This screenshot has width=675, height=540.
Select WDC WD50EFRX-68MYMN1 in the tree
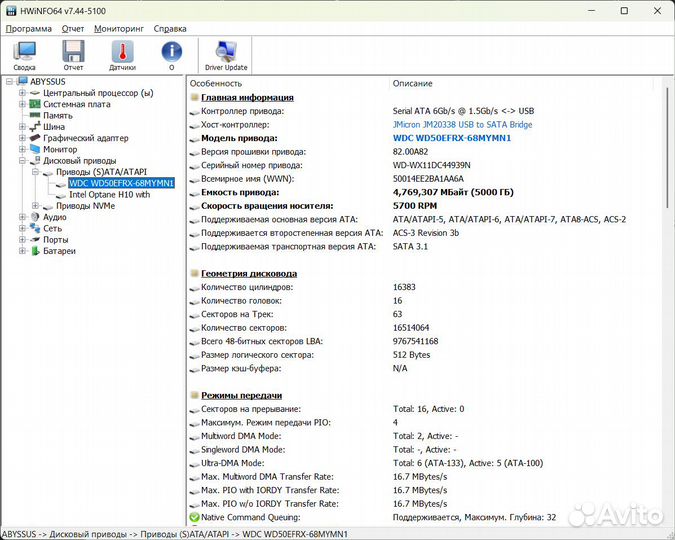click(121, 183)
